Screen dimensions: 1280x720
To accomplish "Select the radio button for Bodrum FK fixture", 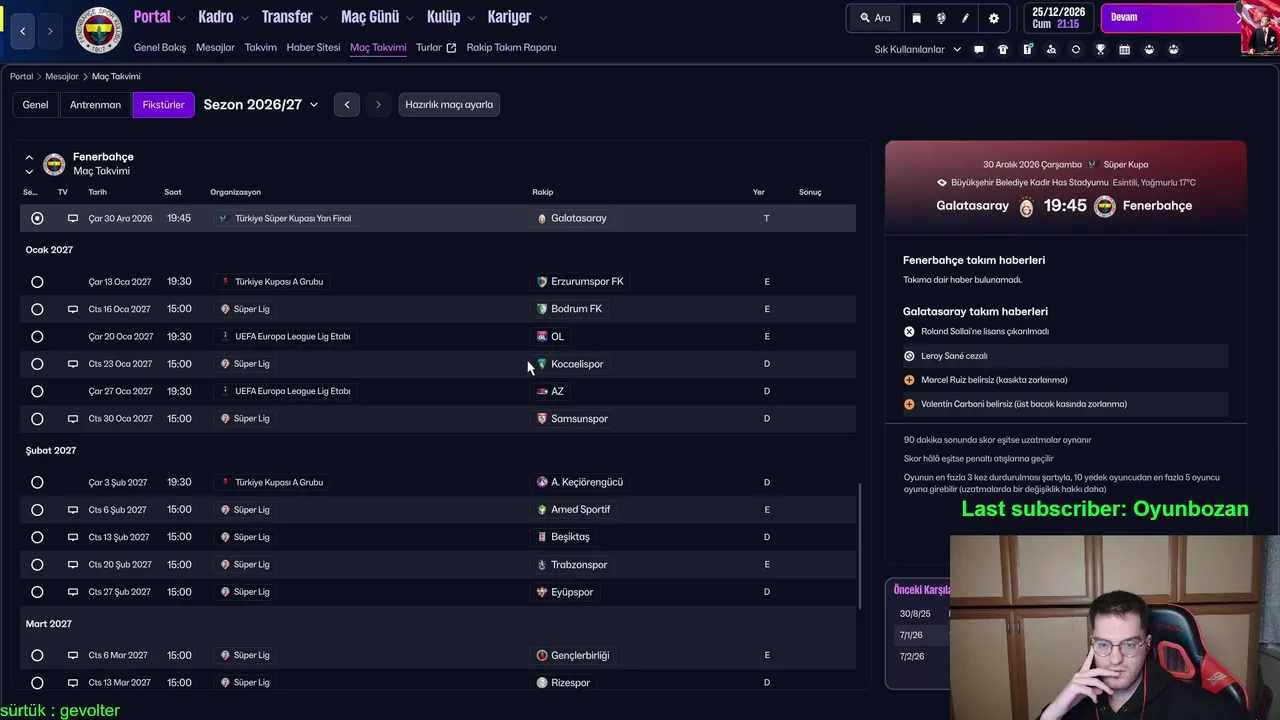I will (x=37, y=309).
